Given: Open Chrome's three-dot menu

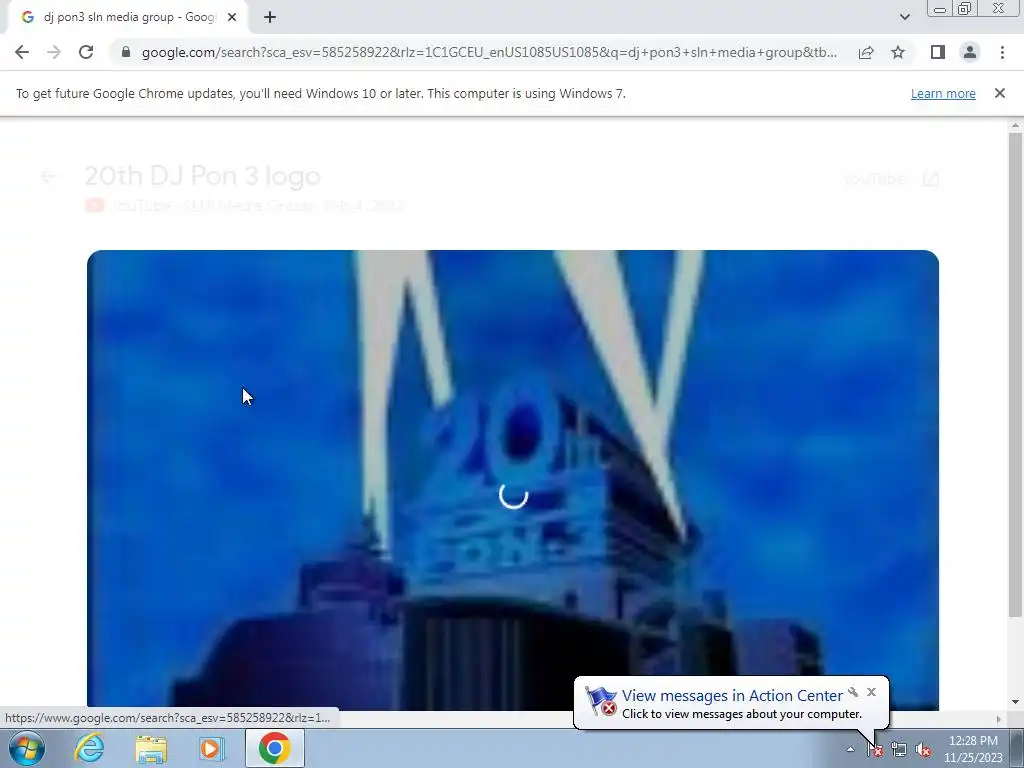Looking at the screenshot, I should coord(1002,52).
